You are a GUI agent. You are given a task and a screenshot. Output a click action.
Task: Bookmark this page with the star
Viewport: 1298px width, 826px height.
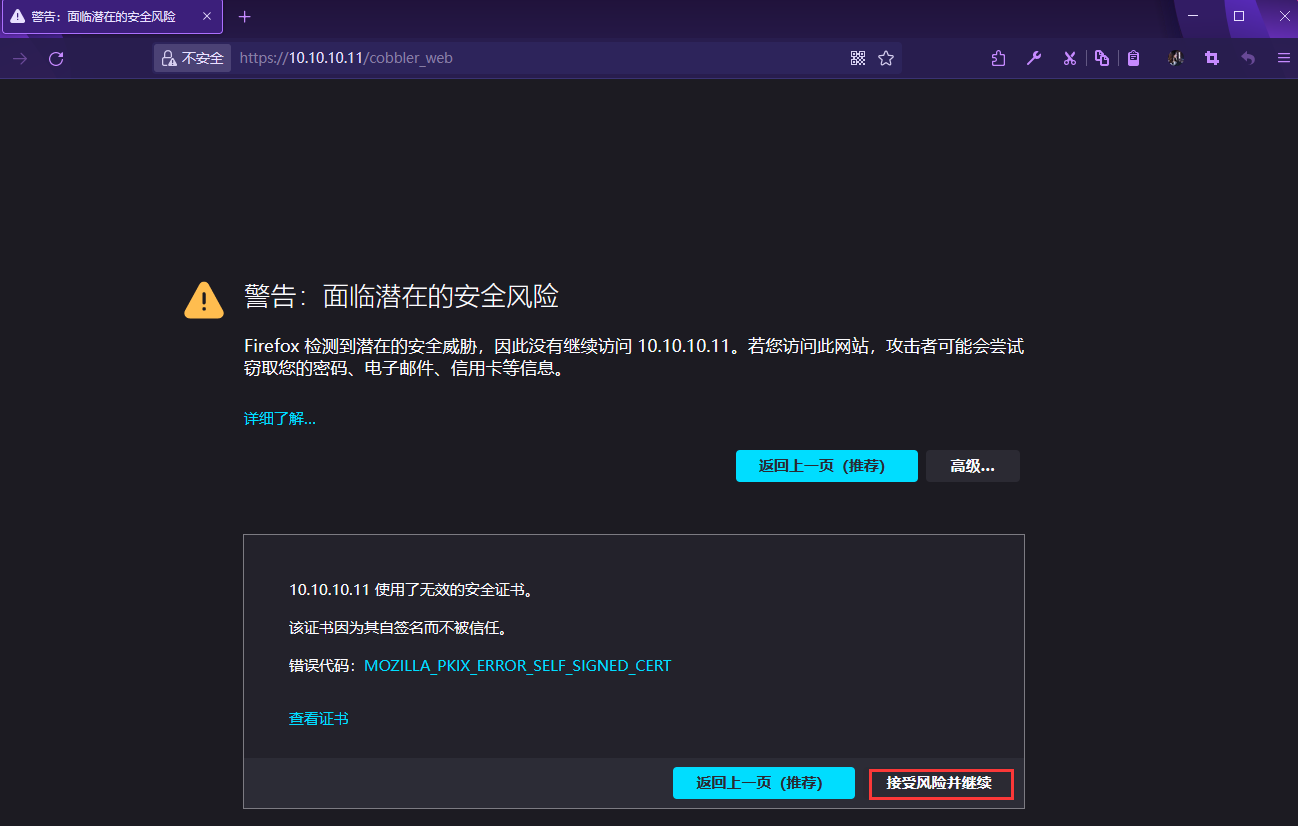(x=886, y=58)
